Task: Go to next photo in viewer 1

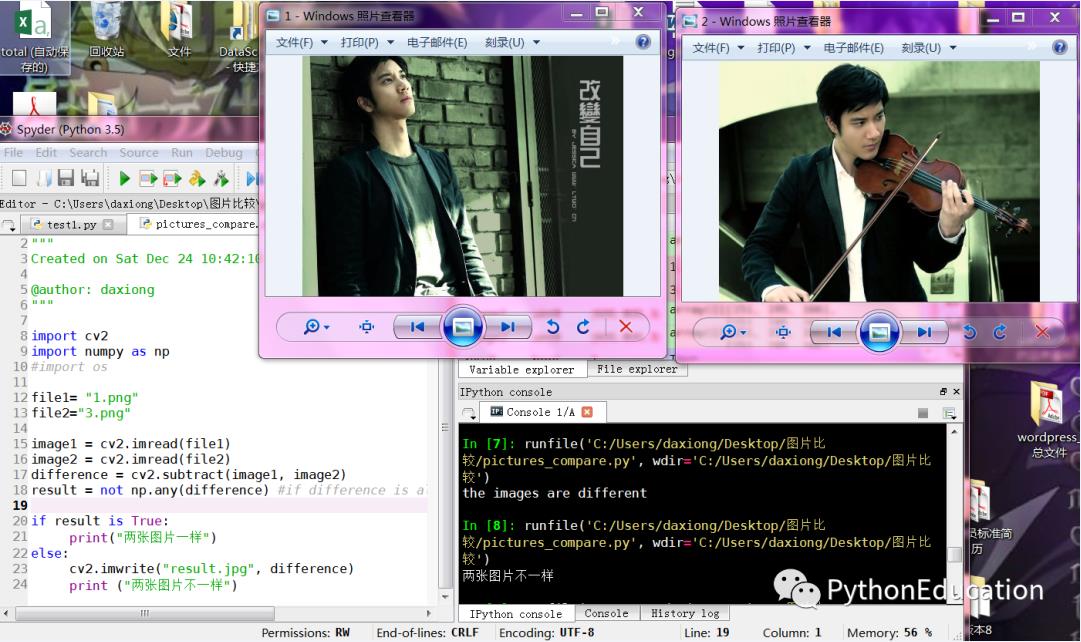Action: [508, 327]
